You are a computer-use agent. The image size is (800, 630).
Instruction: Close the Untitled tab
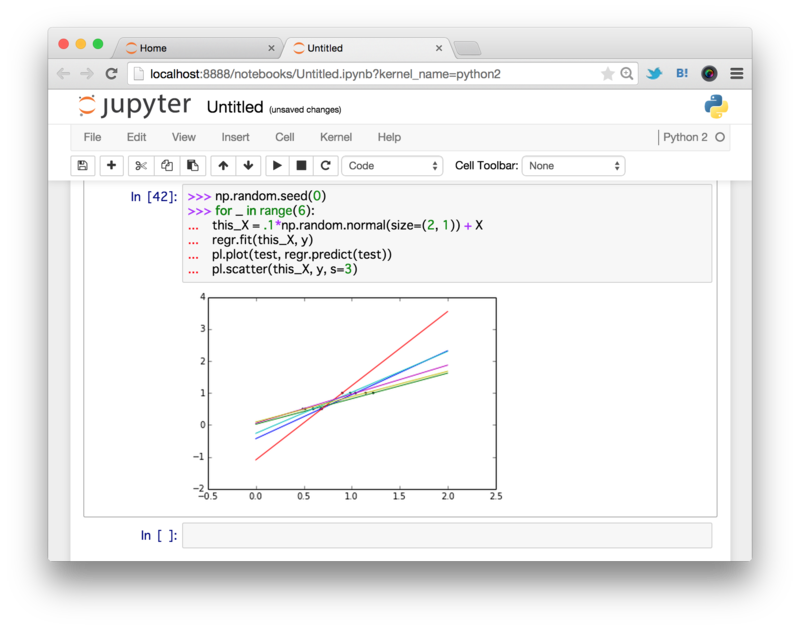[x=439, y=48]
